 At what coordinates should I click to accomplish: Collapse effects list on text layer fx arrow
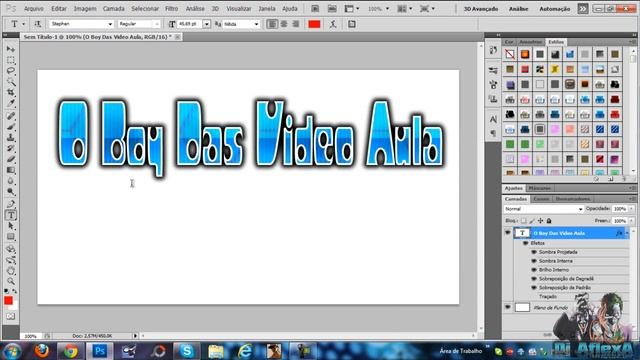tap(627, 233)
